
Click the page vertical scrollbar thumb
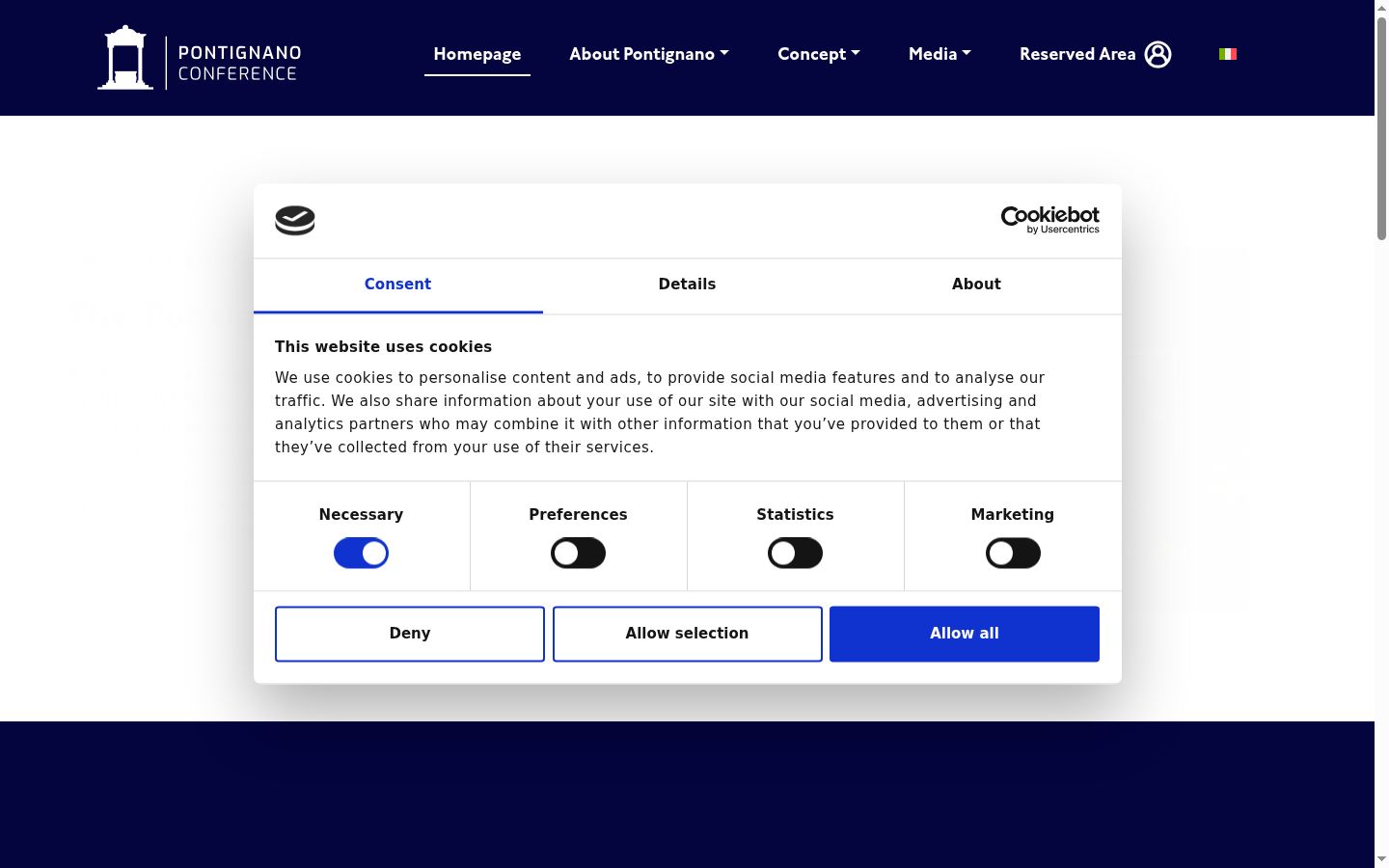point(1381,127)
